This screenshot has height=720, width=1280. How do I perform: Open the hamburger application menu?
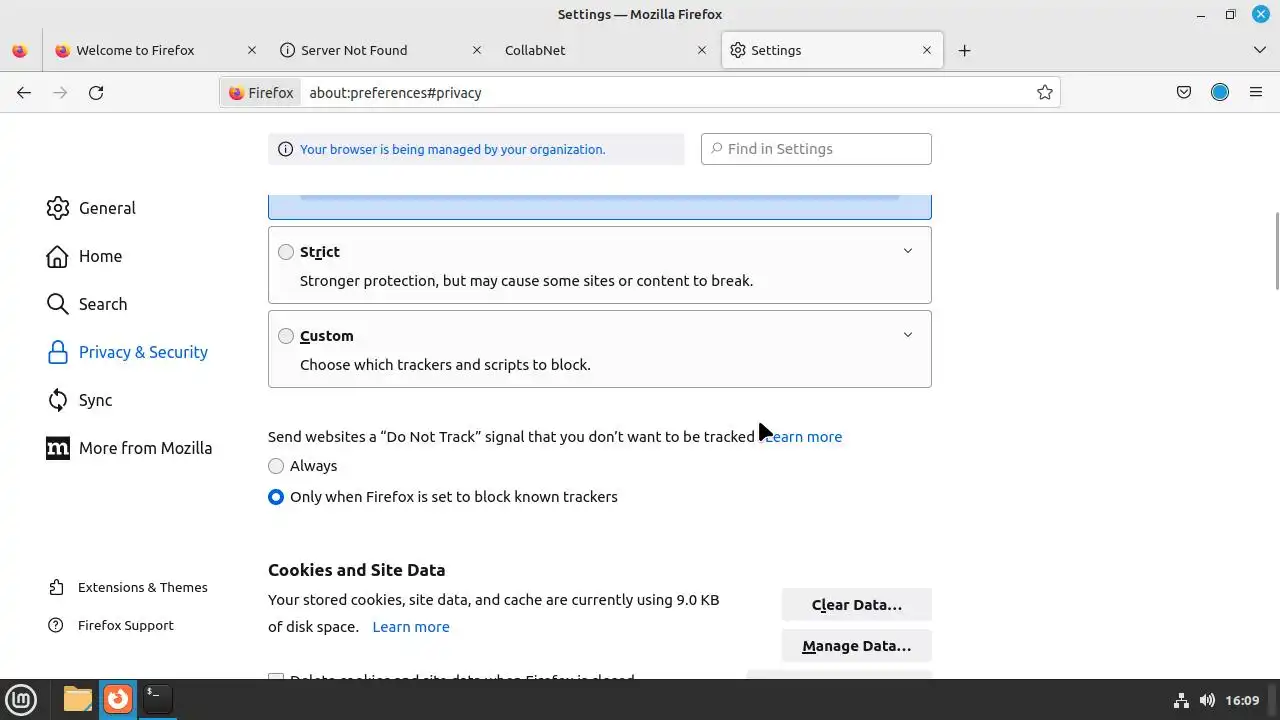[1256, 93]
